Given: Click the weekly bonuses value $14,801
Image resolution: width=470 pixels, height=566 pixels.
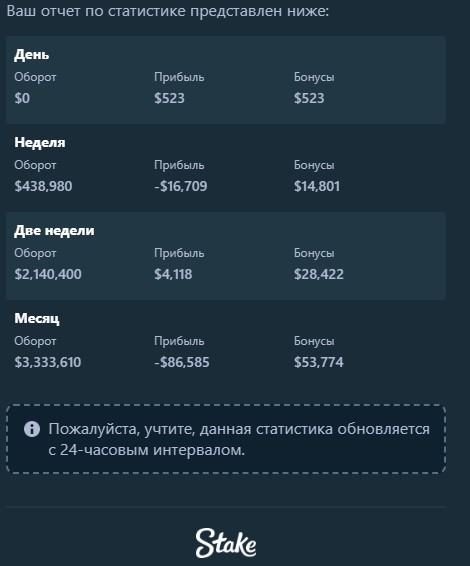Looking at the screenshot, I should [x=317, y=186].
